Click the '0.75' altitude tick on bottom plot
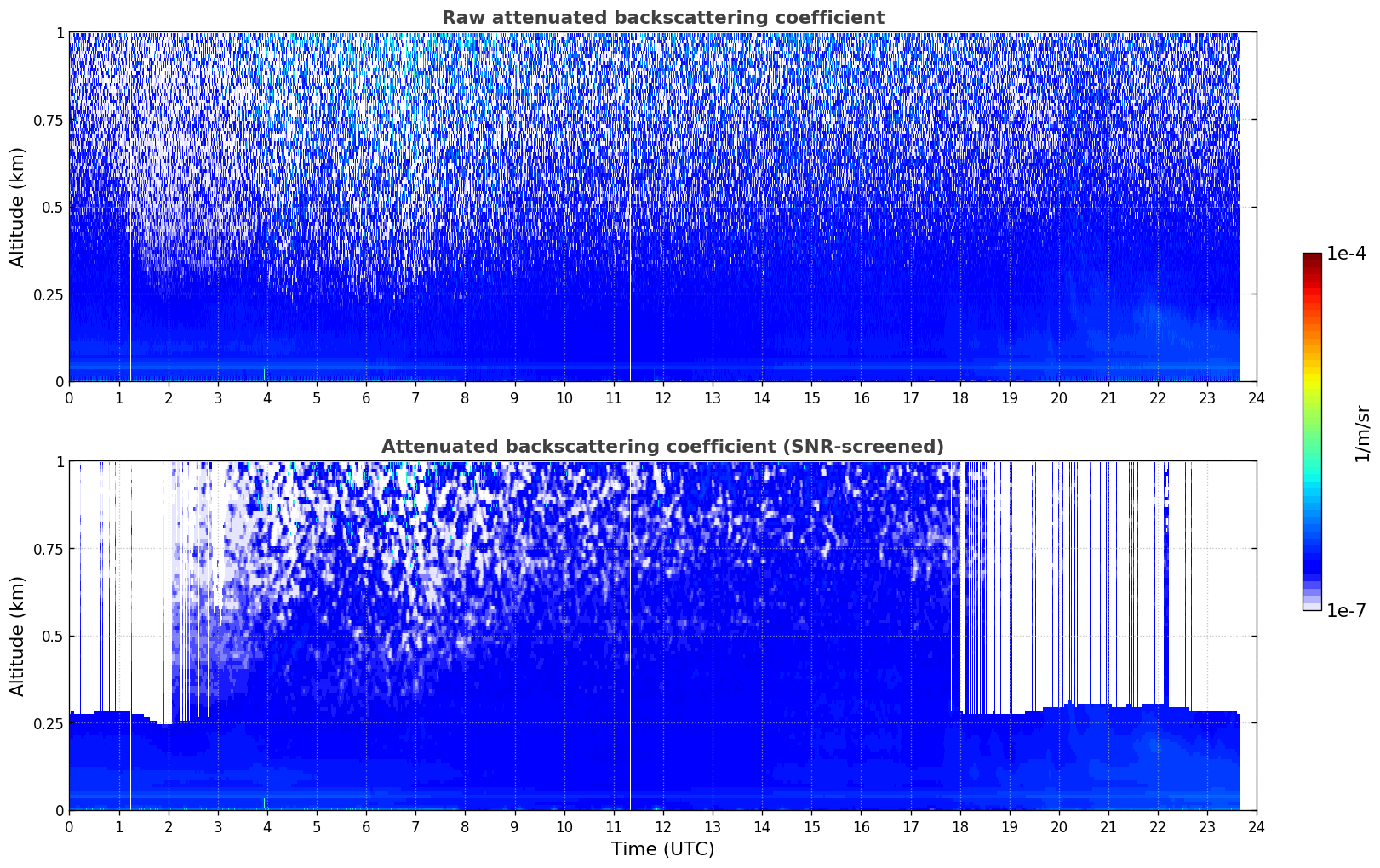1380x868 pixels. [x=49, y=549]
